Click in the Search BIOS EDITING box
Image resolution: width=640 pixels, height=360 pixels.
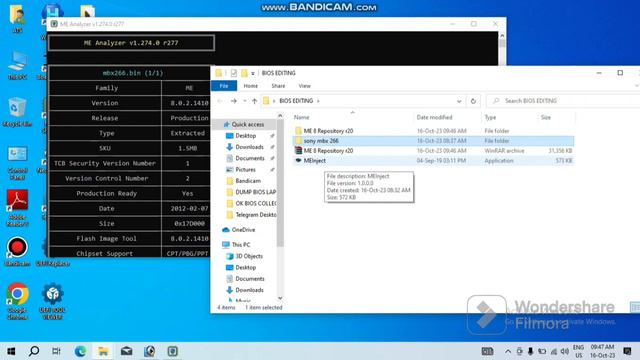[563, 101]
